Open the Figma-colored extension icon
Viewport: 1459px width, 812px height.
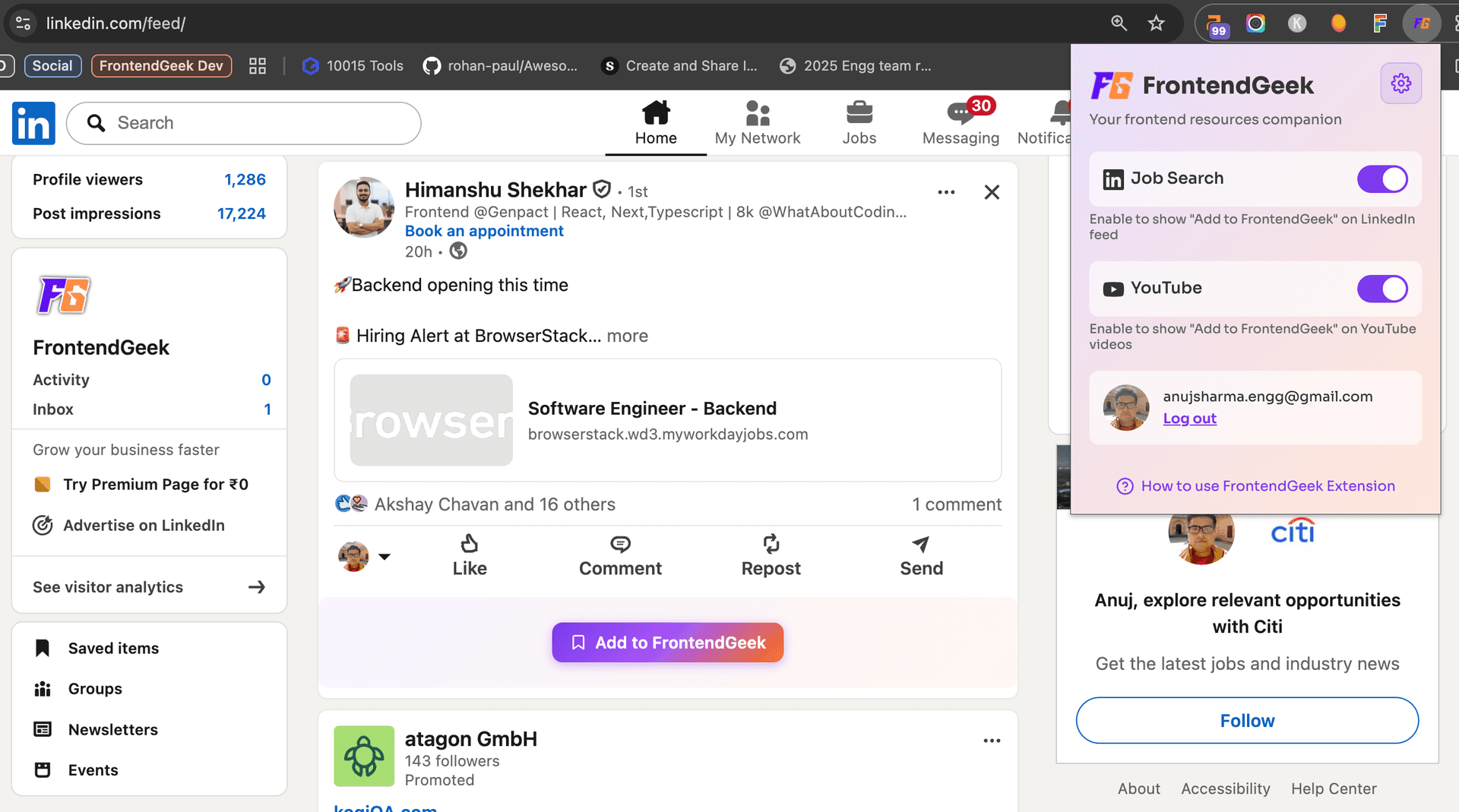coord(1380,24)
